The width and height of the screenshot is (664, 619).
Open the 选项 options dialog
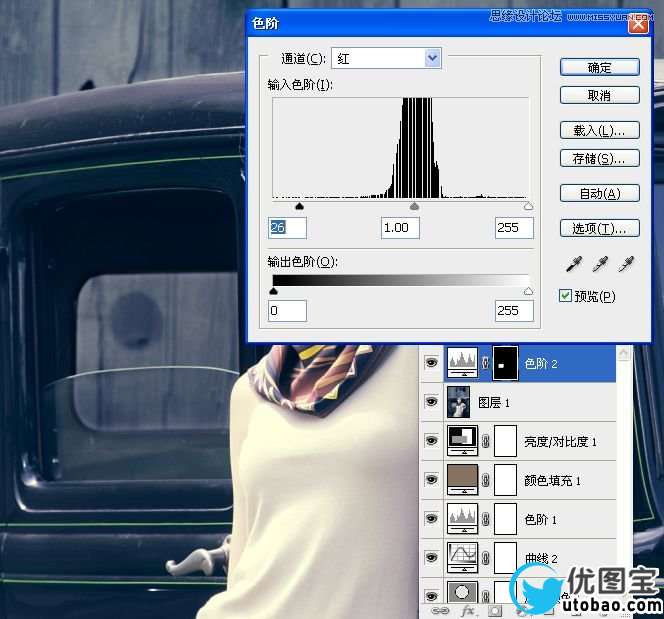(x=599, y=228)
